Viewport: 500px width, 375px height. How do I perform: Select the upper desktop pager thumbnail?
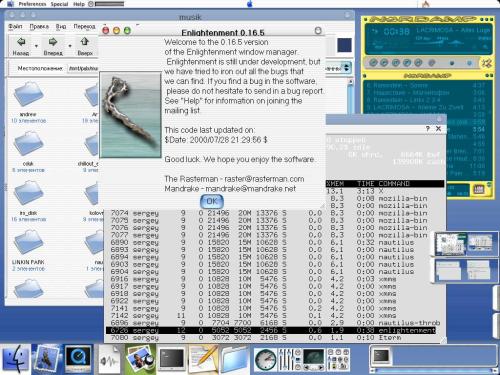click(x=466, y=244)
